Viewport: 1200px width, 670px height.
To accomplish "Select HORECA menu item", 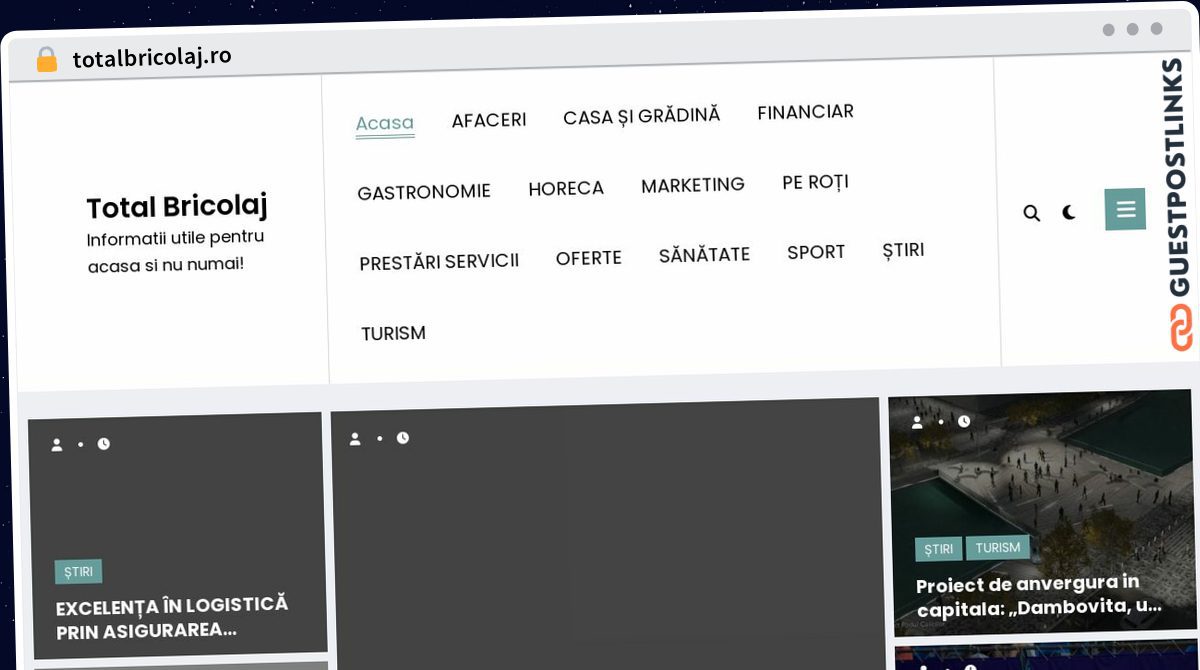I will point(566,188).
